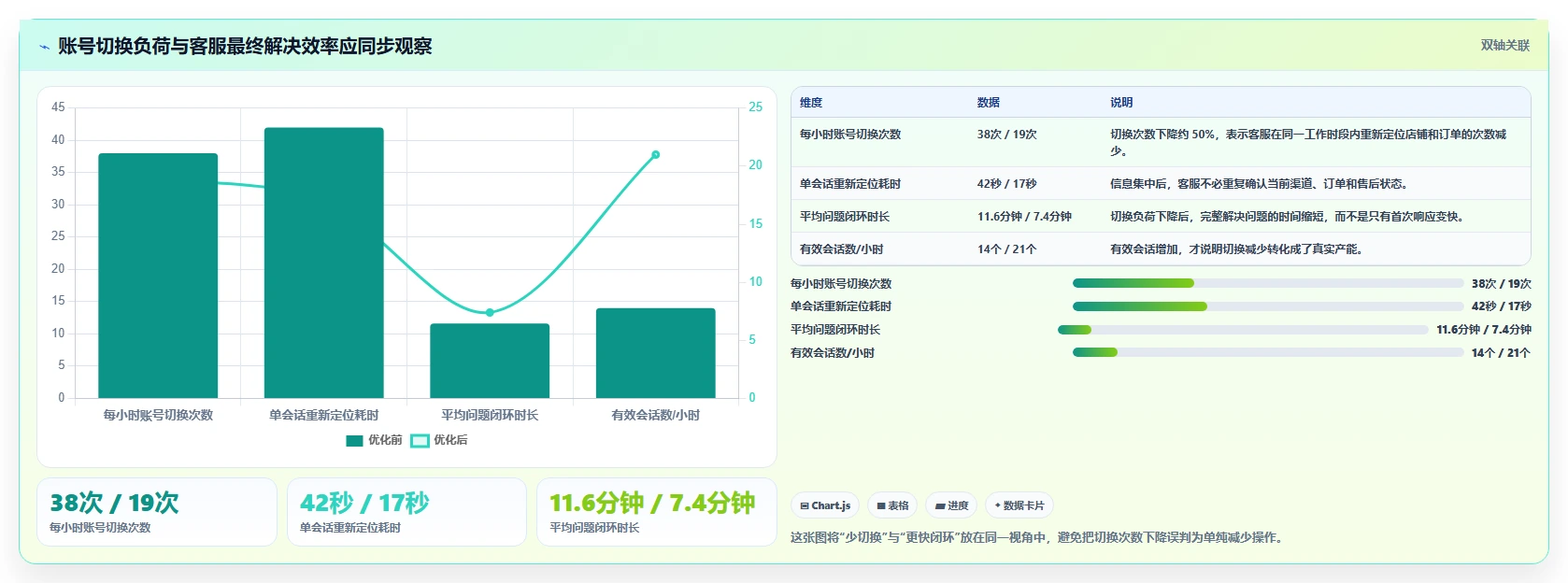Open the 42秒 / 17秒 stat card
The height and width of the screenshot is (583, 1568).
406,512
